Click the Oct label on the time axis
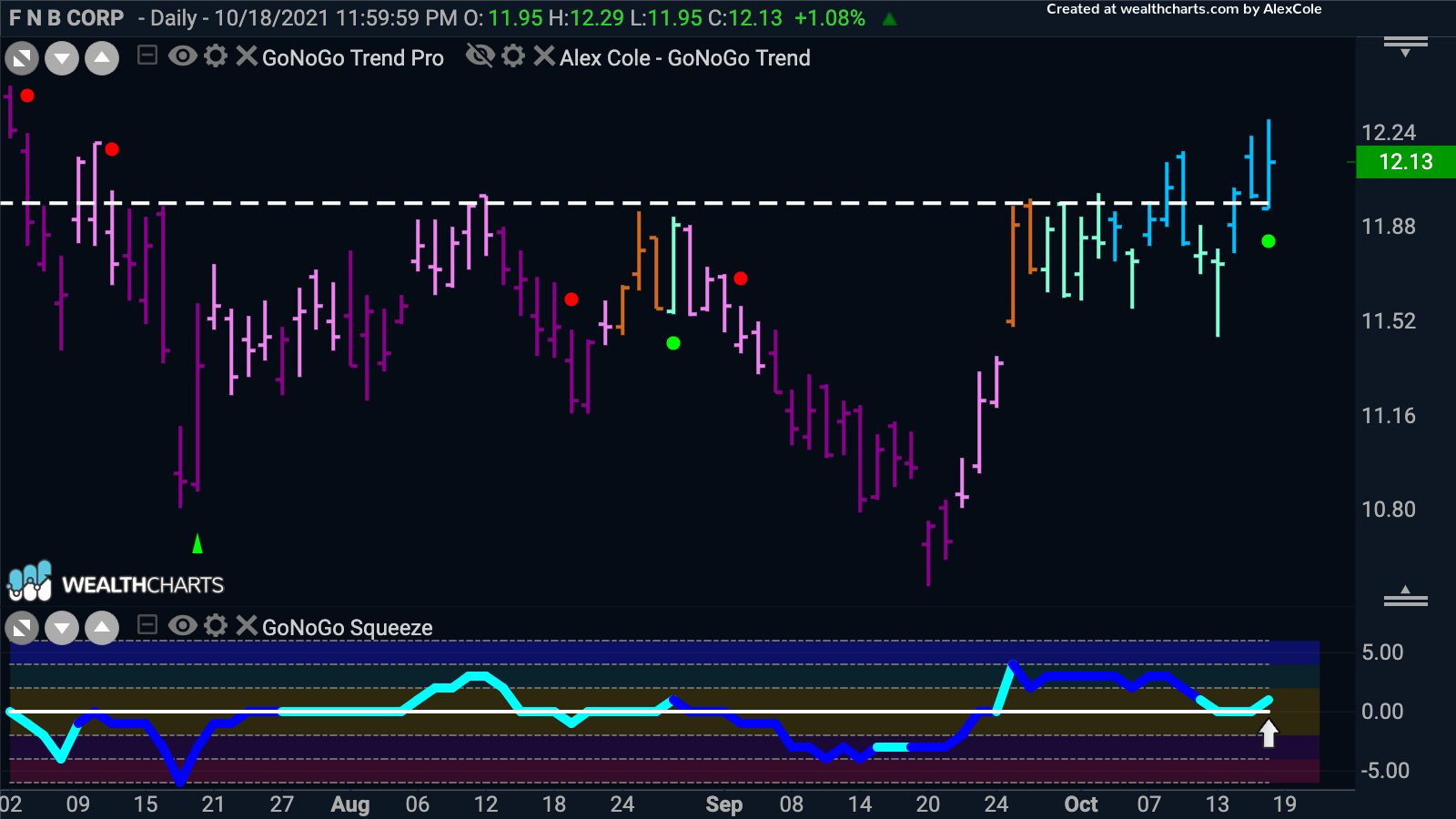Image resolution: width=1456 pixels, height=819 pixels. 1081,804
